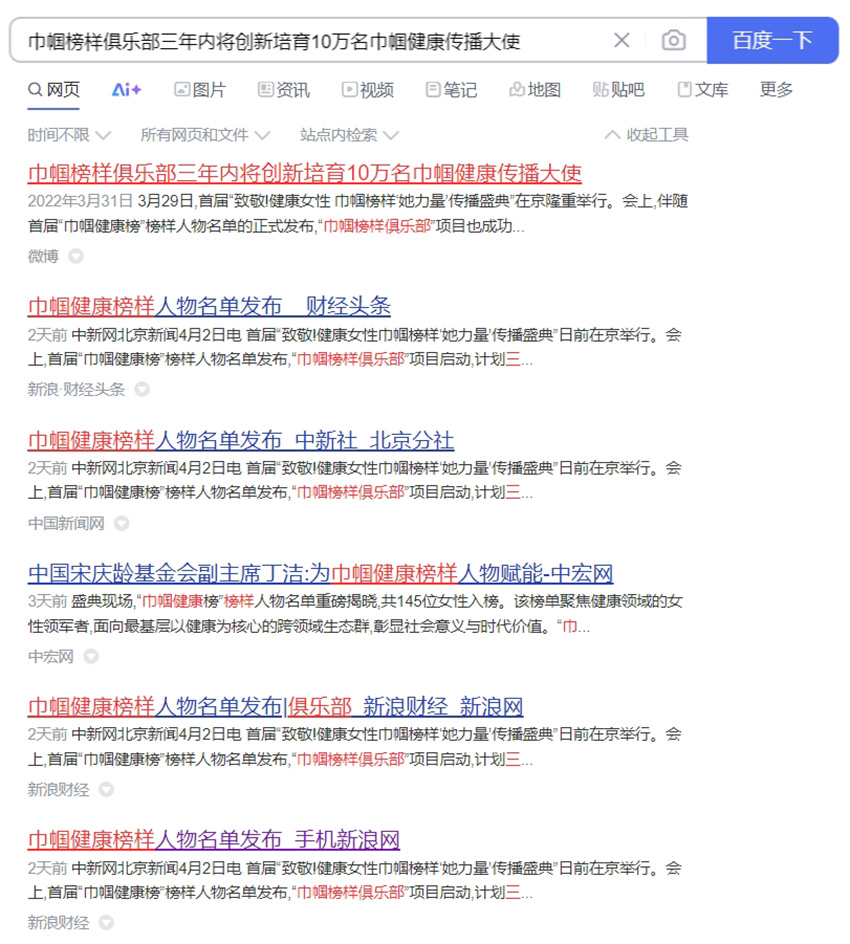
Task: Click the dropdown icon beside 新浪·财经头条 source
Action: pyautogui.click(x=142, y=390)
